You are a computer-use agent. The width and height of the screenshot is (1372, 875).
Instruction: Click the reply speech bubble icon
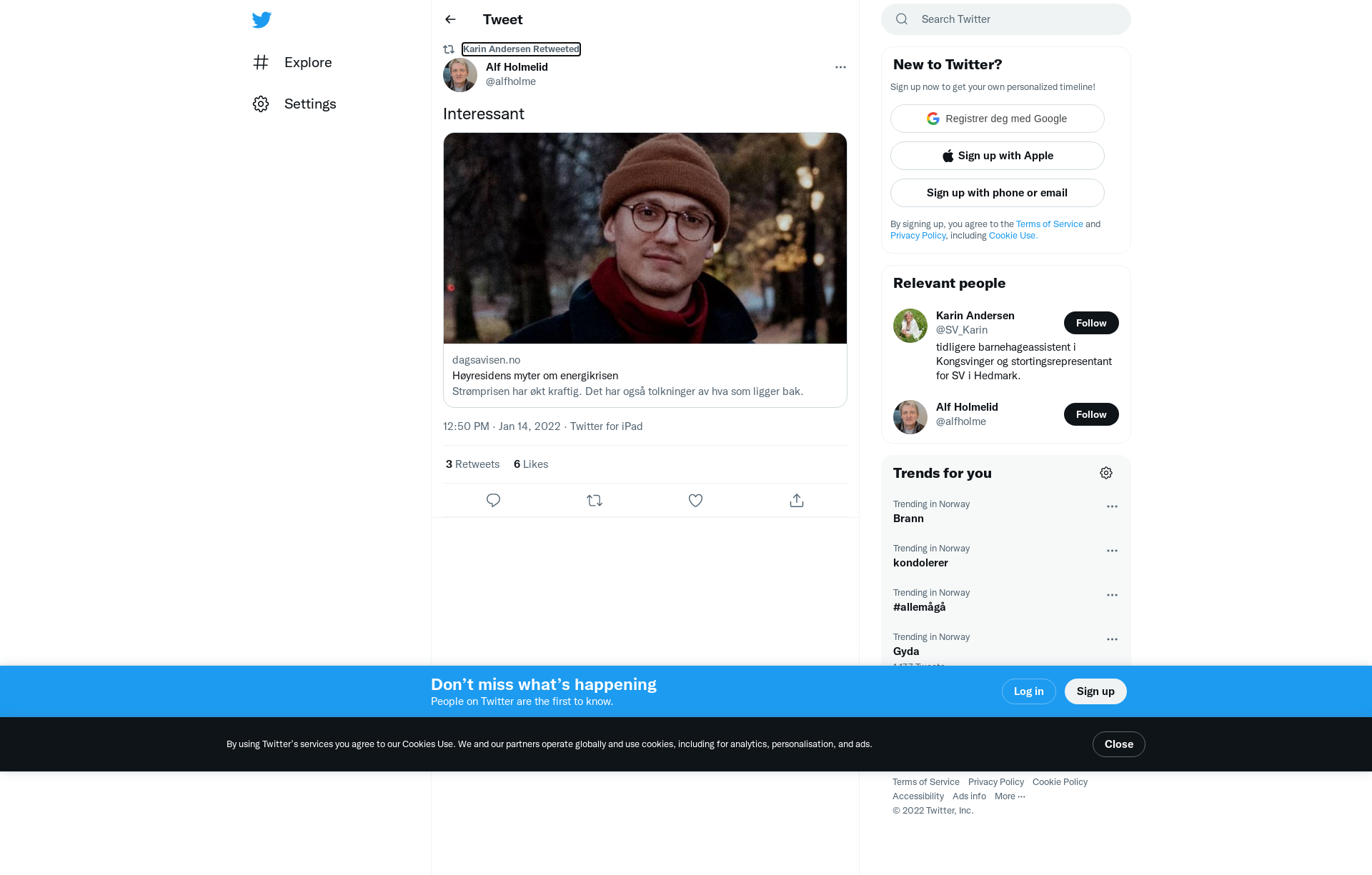(493, 501)
